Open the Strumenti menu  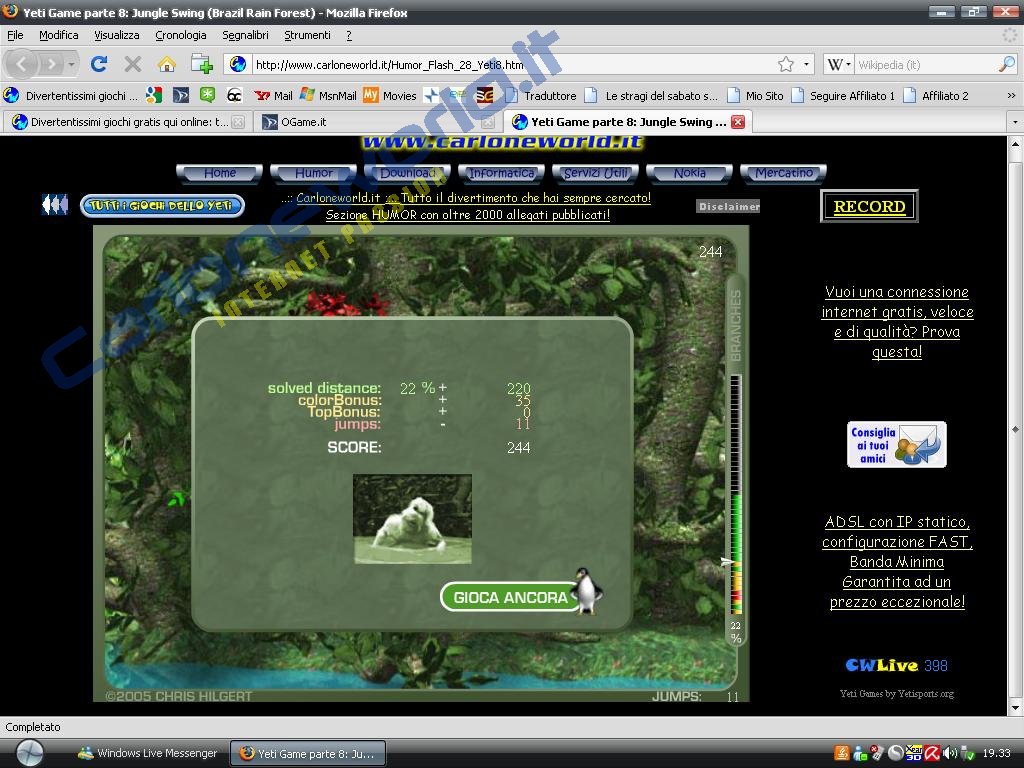tap(308, 35)
